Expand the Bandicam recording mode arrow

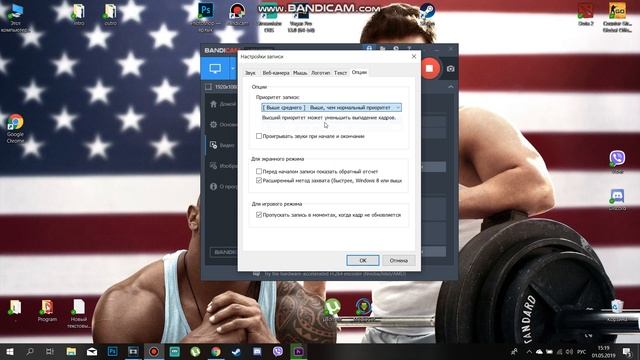[x=233, y=68]
